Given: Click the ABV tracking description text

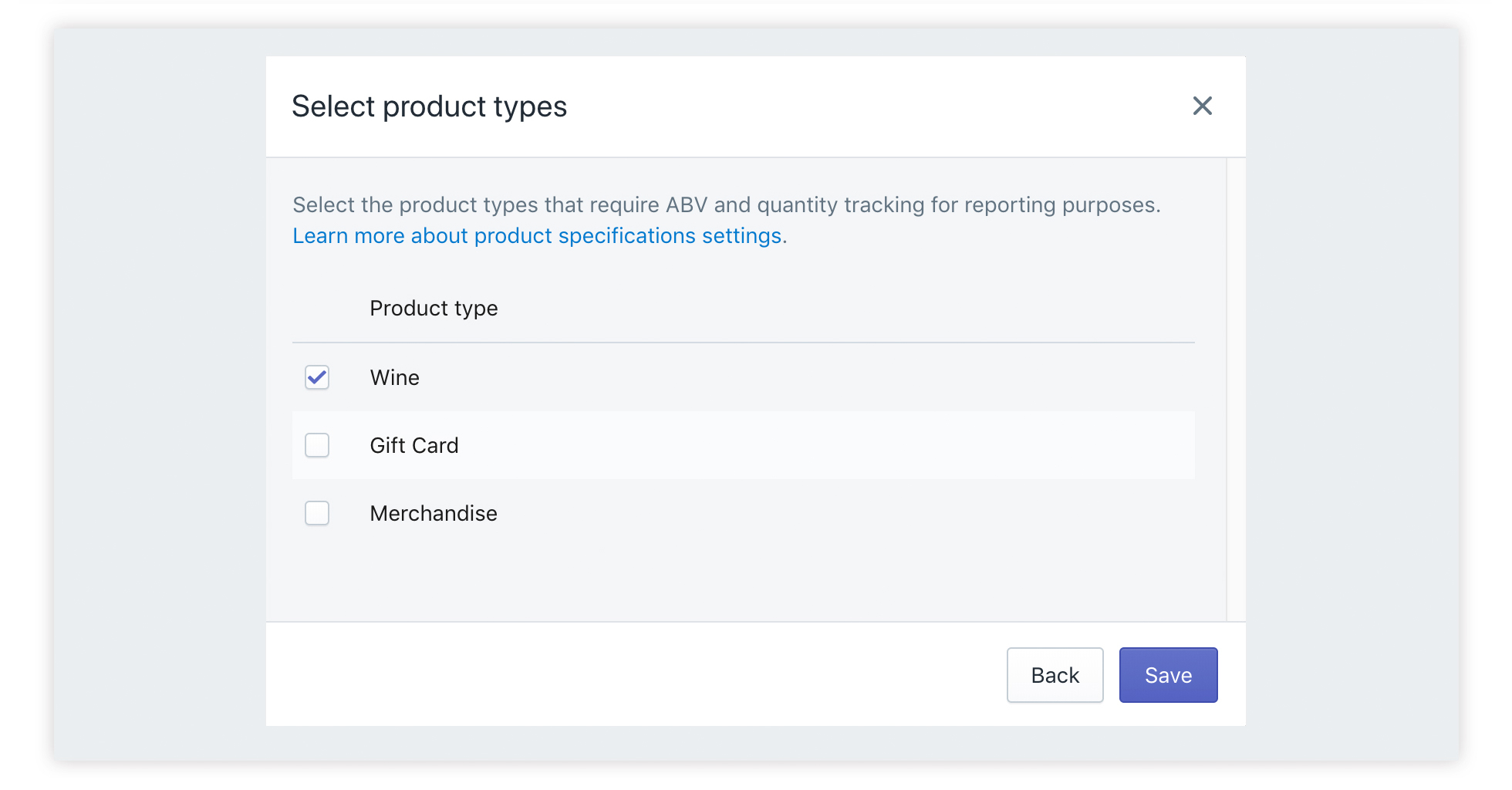Looking at the screenshot, I should [x=725, y=205].
